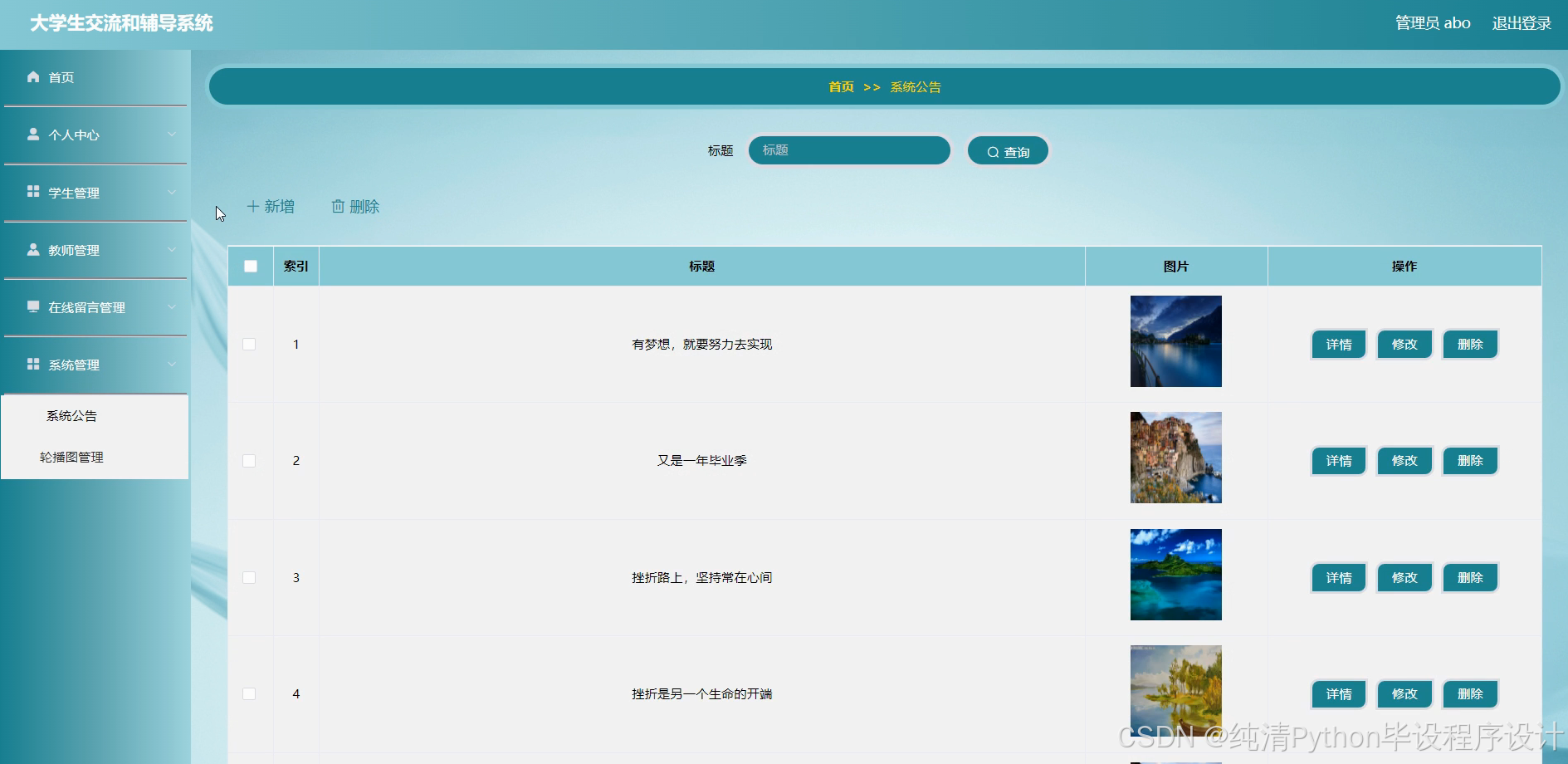Expand the 教师管理 menu chevron
This screenshot has height=764, width=1568.
tap(172, 249)
